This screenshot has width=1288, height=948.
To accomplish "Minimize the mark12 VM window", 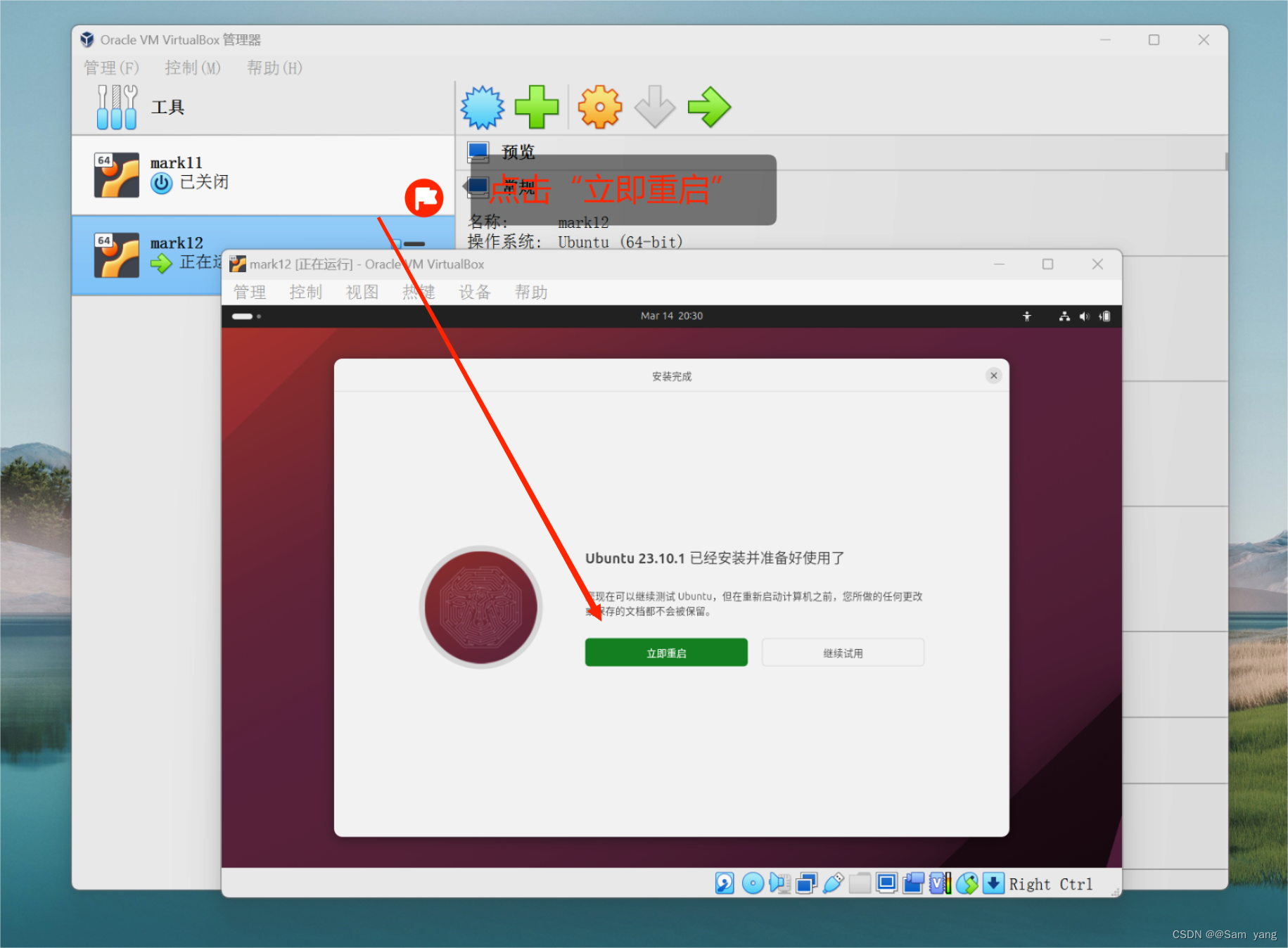I will coord(999,264).
